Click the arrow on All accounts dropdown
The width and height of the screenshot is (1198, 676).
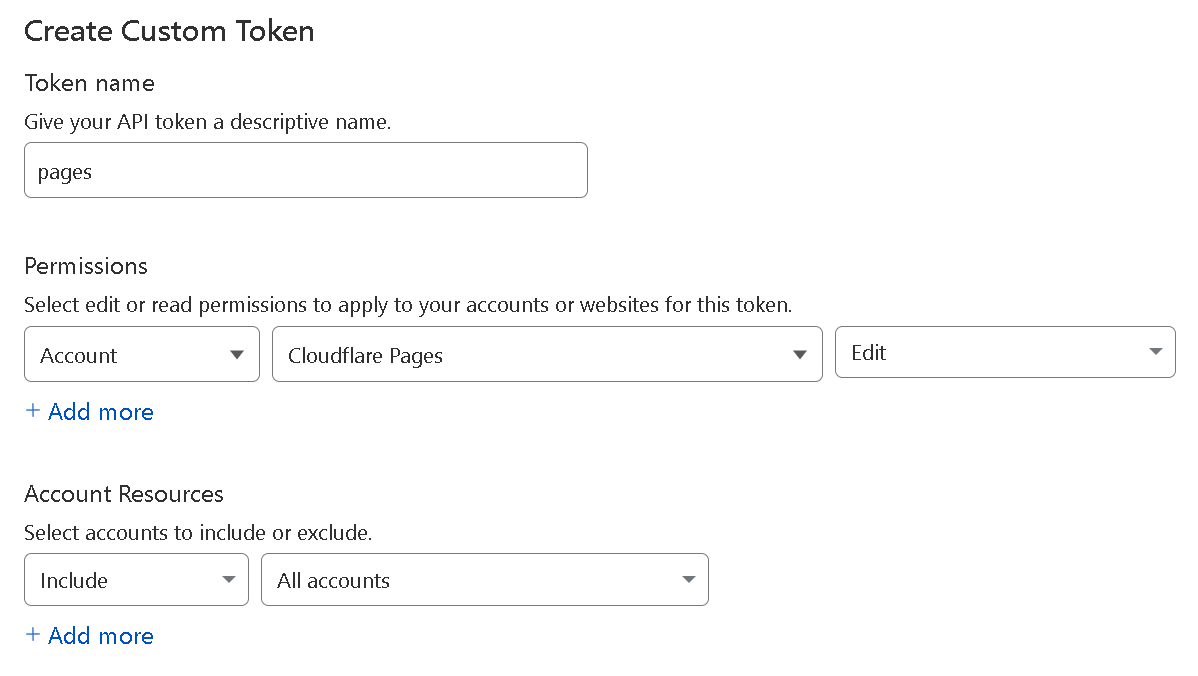point(688,580)
